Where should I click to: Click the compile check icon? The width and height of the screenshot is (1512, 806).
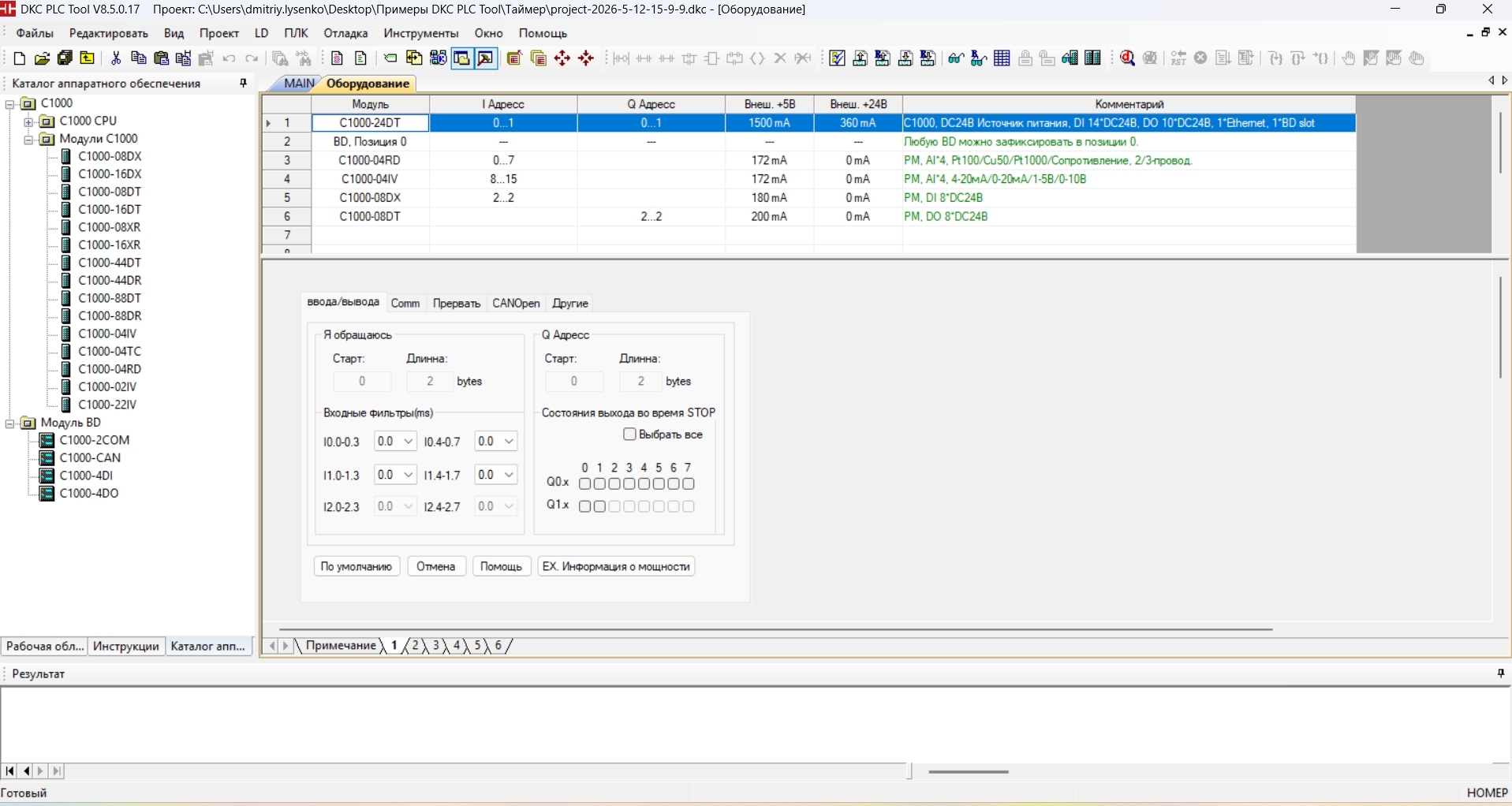(838, 58)
